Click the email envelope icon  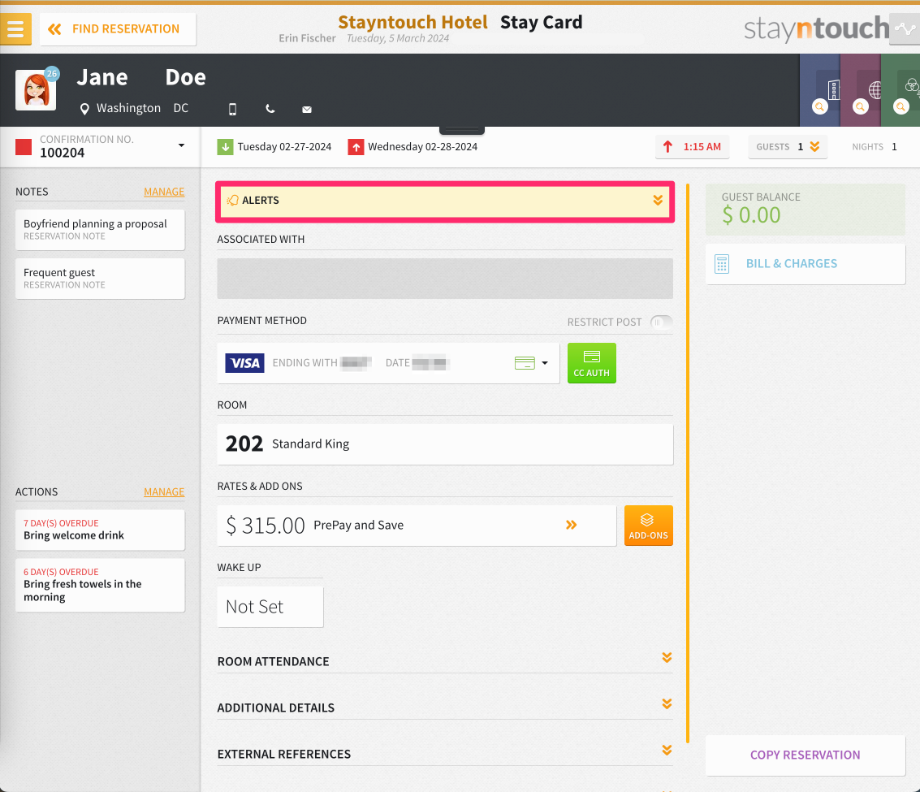307,110
